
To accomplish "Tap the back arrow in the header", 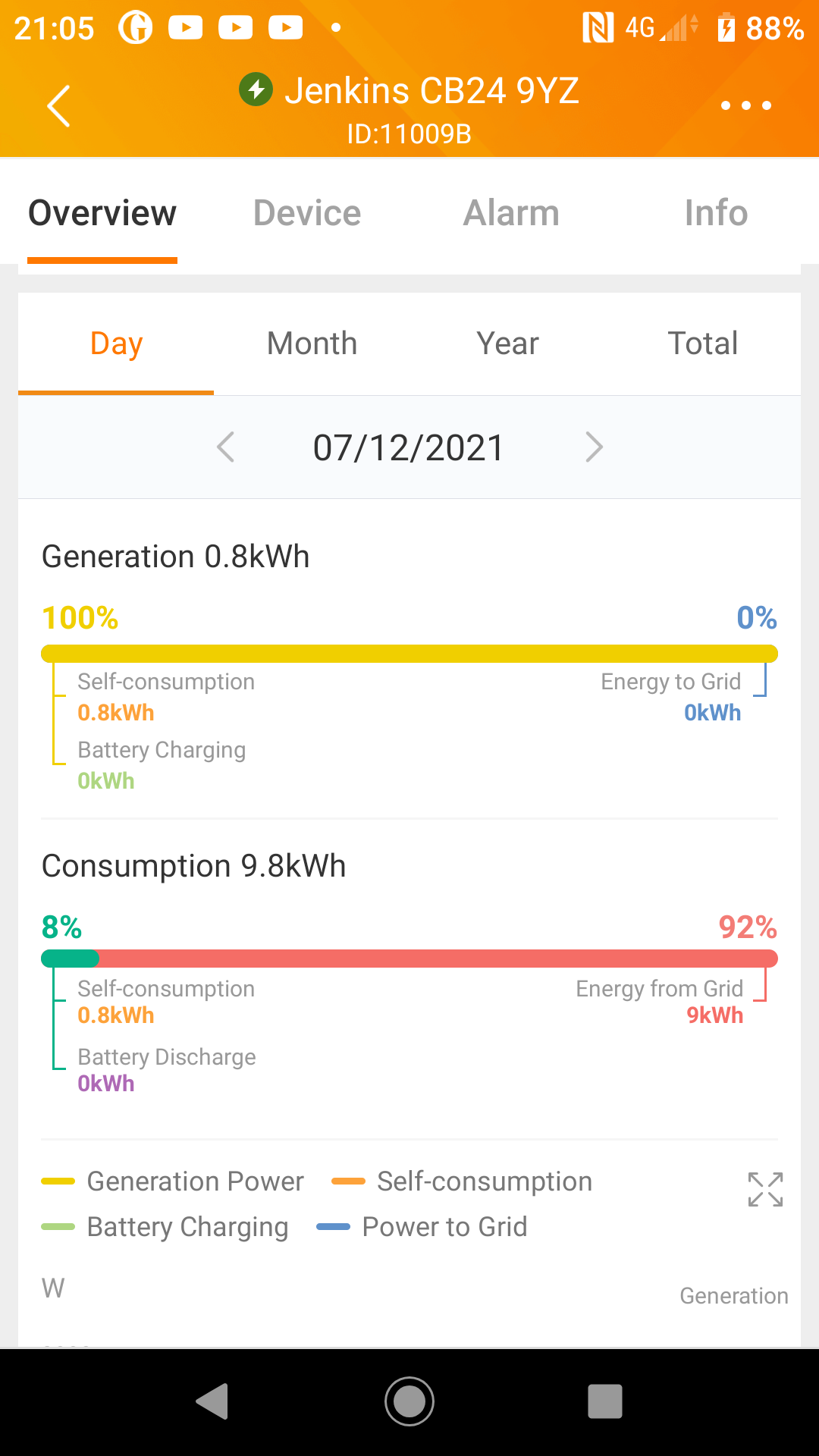I will click(59, 106).
